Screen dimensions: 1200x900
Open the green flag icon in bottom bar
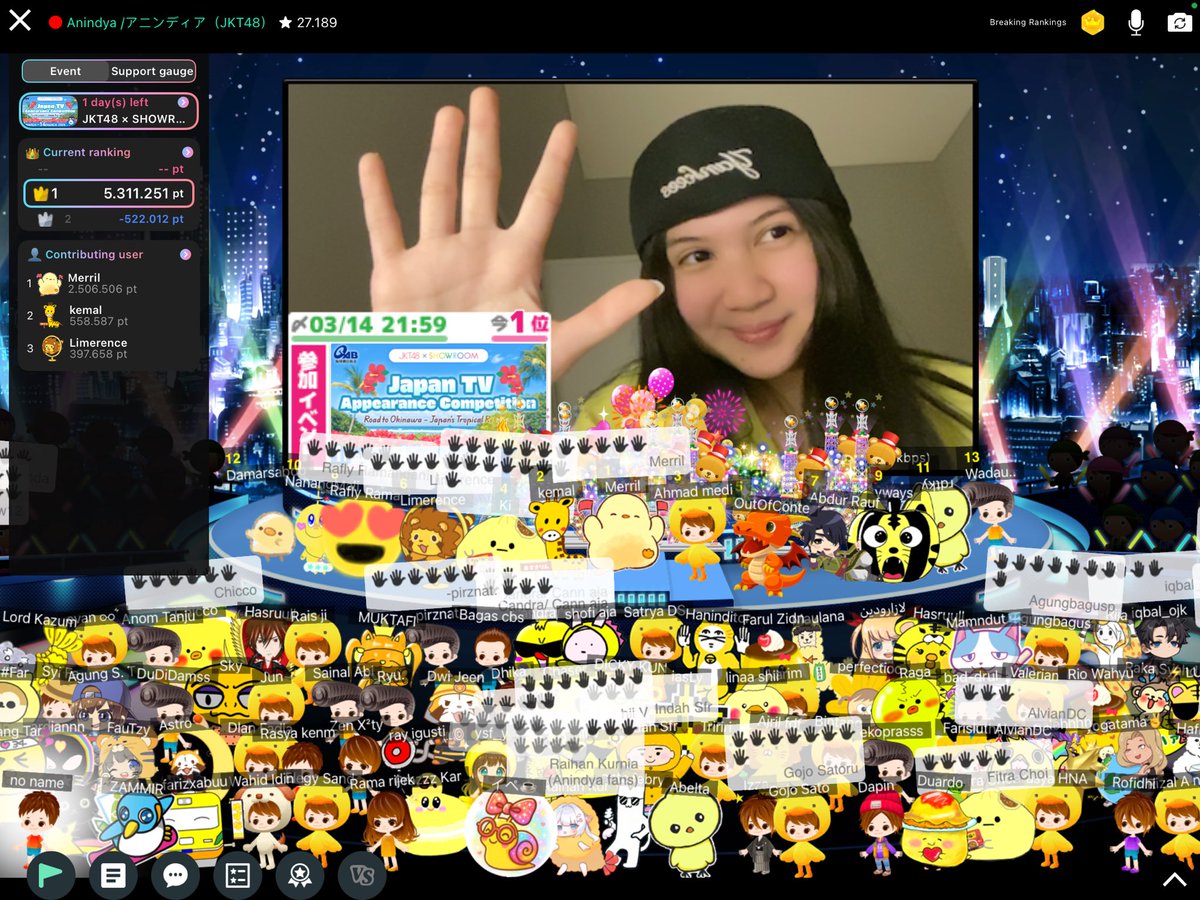(x=51, y=876)
